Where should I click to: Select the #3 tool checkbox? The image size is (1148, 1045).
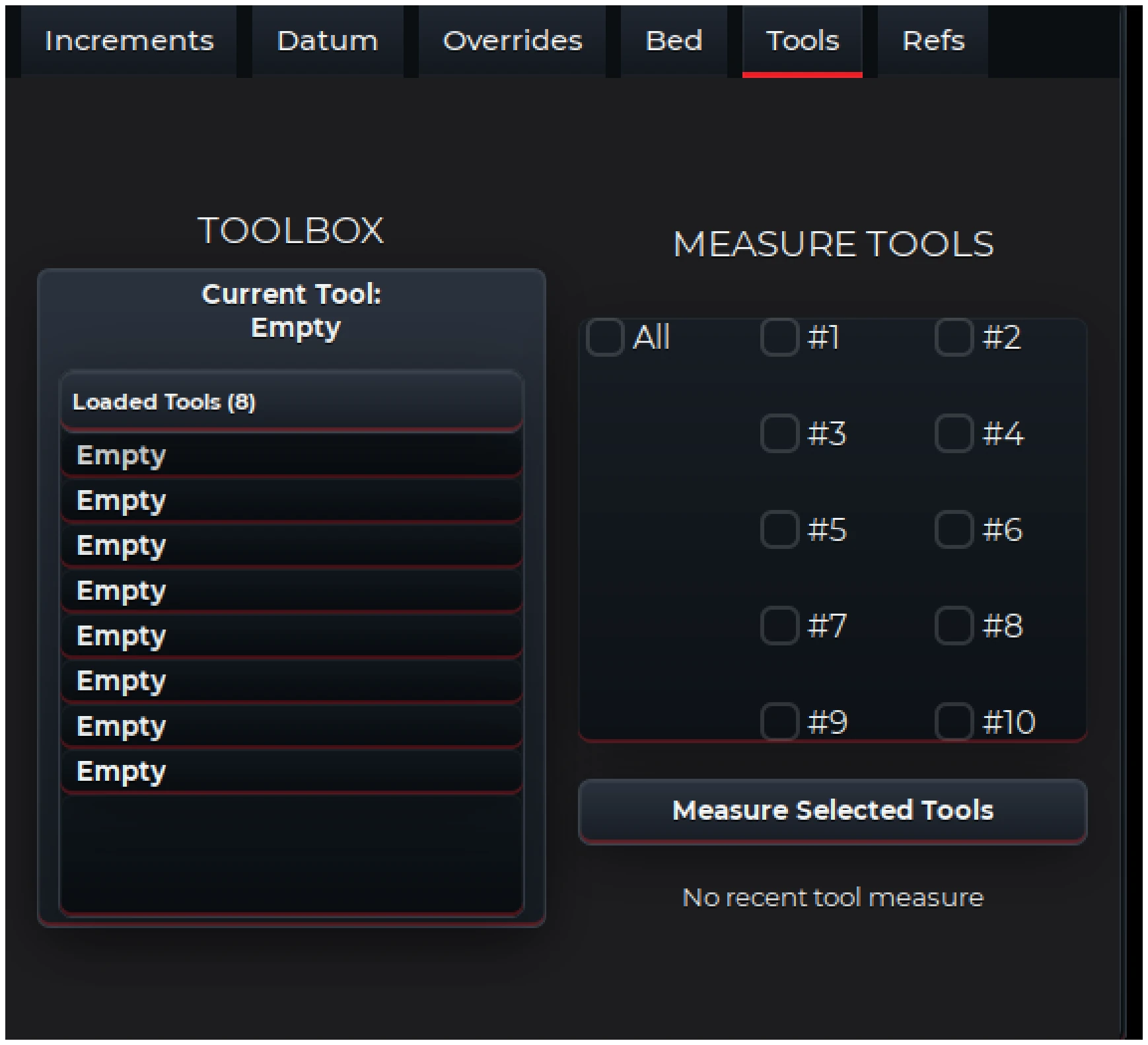[x=779, y=433]
